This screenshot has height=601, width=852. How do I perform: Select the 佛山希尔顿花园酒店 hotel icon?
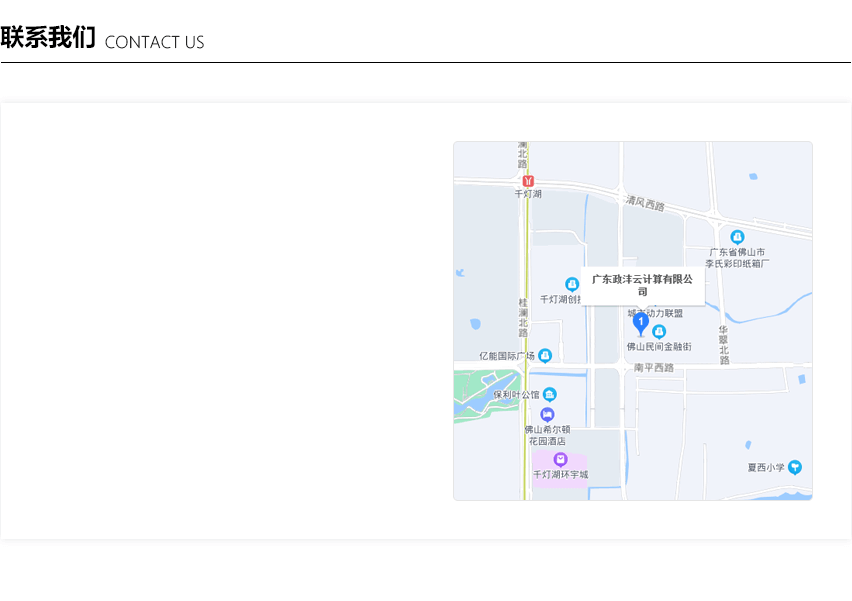pos(547,415)
